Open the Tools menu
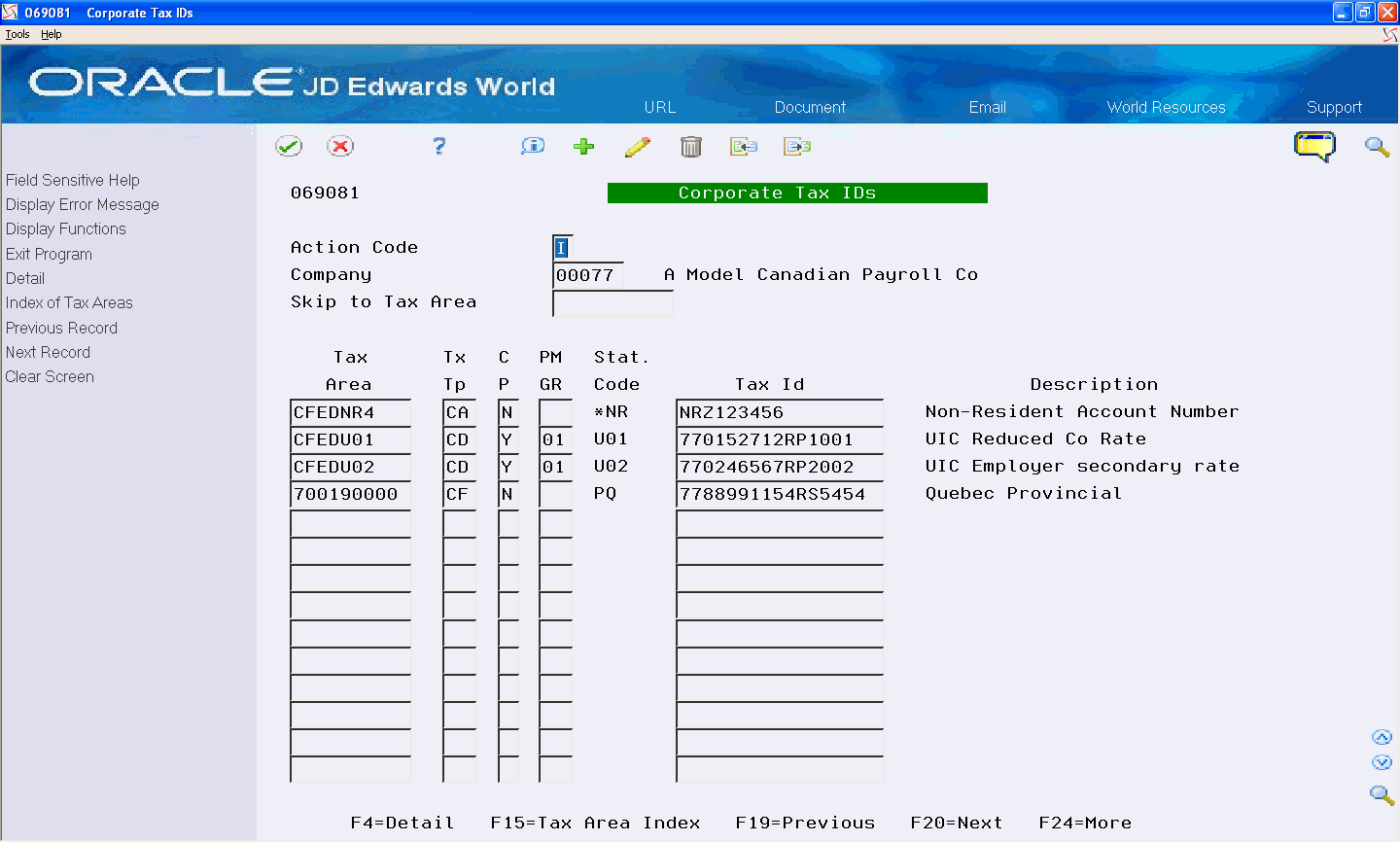Viewport: 1400px width, 842px height. tap(17, 33)
